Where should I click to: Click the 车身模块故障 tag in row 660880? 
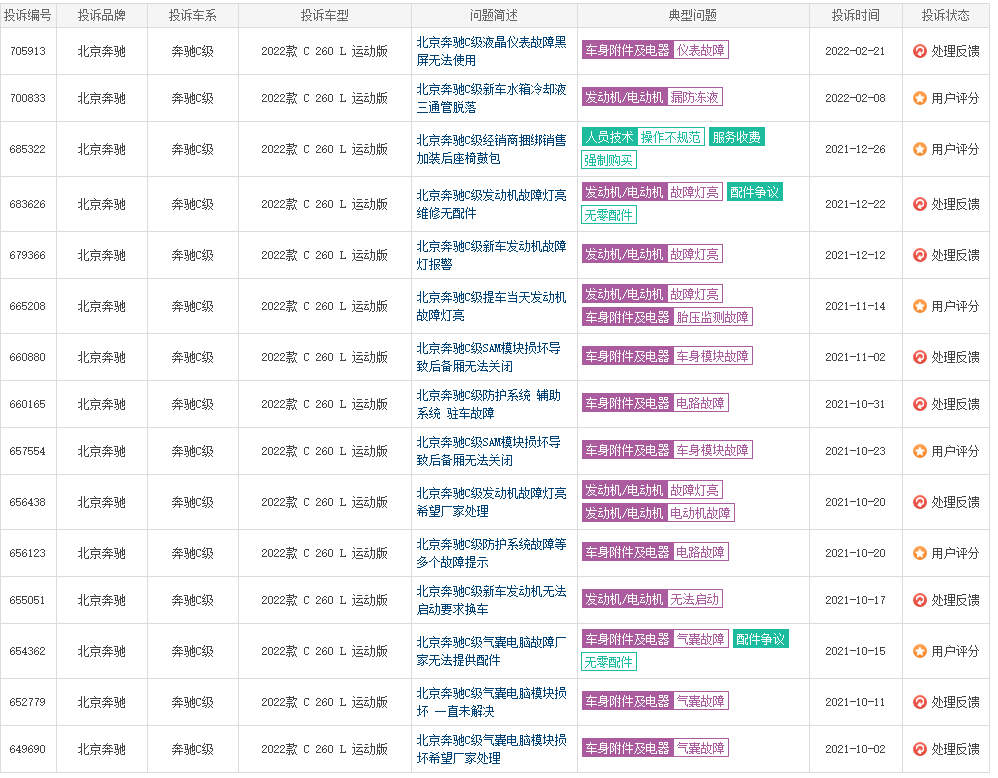point(712,357)
